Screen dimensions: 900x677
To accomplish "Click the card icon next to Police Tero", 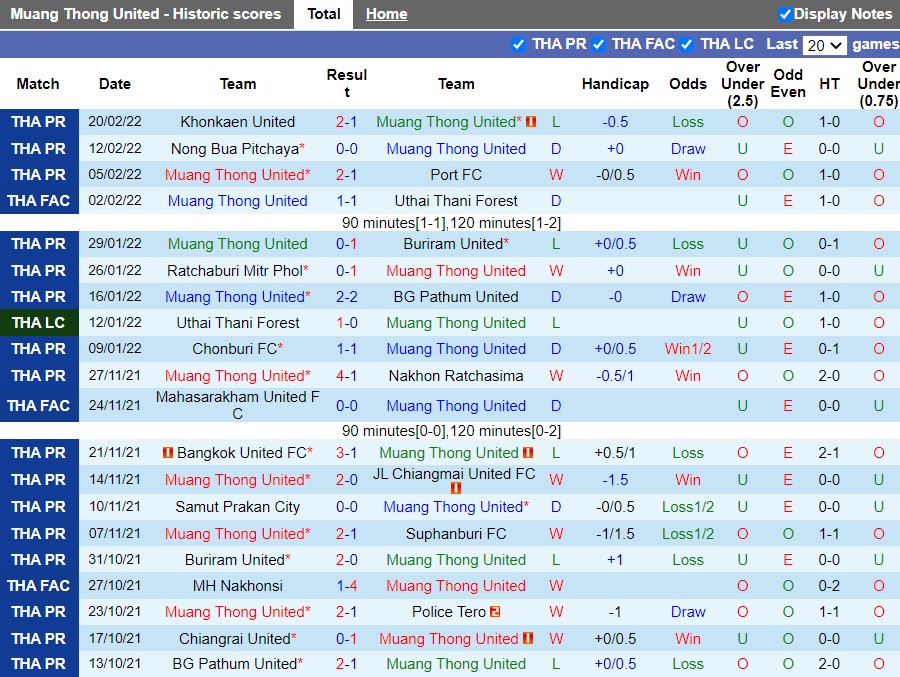I will (495, 611).
